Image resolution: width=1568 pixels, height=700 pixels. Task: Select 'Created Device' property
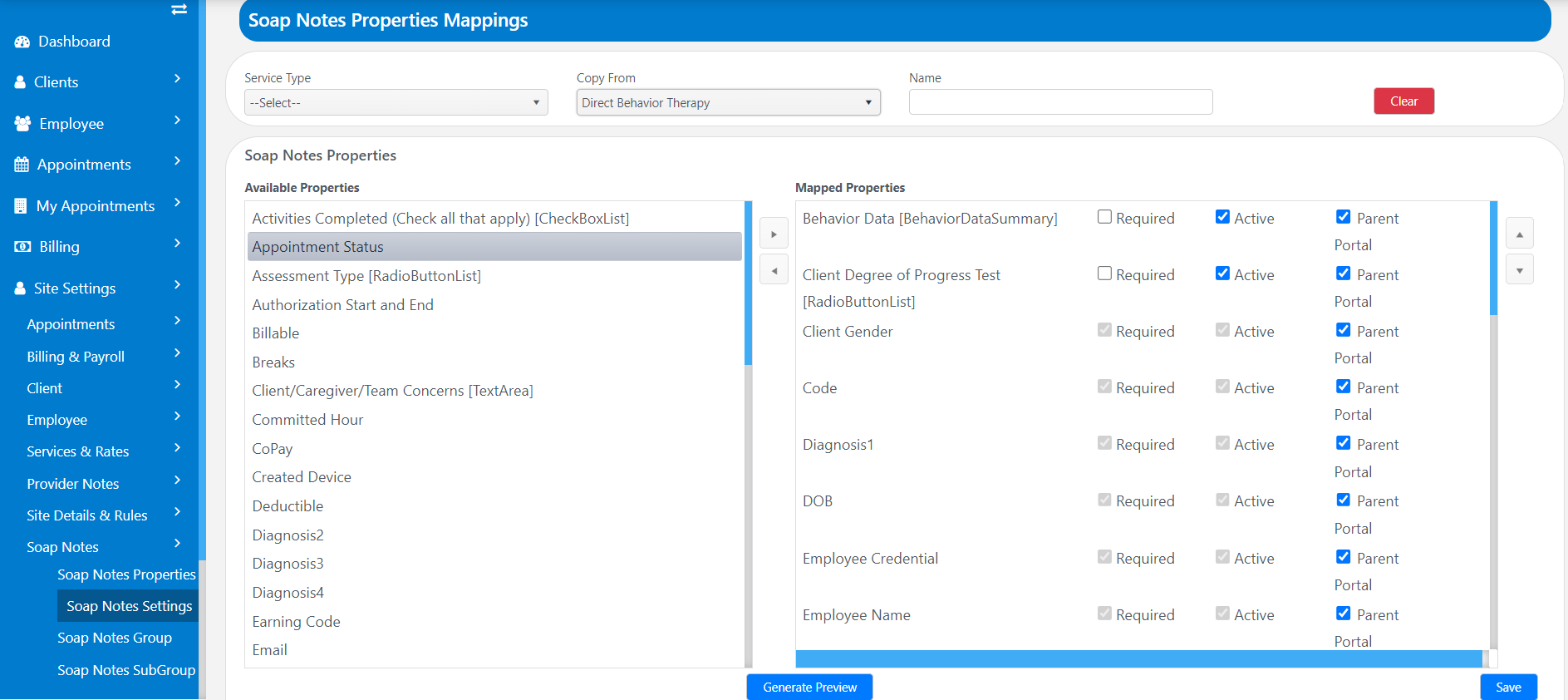tap(494, 477)
